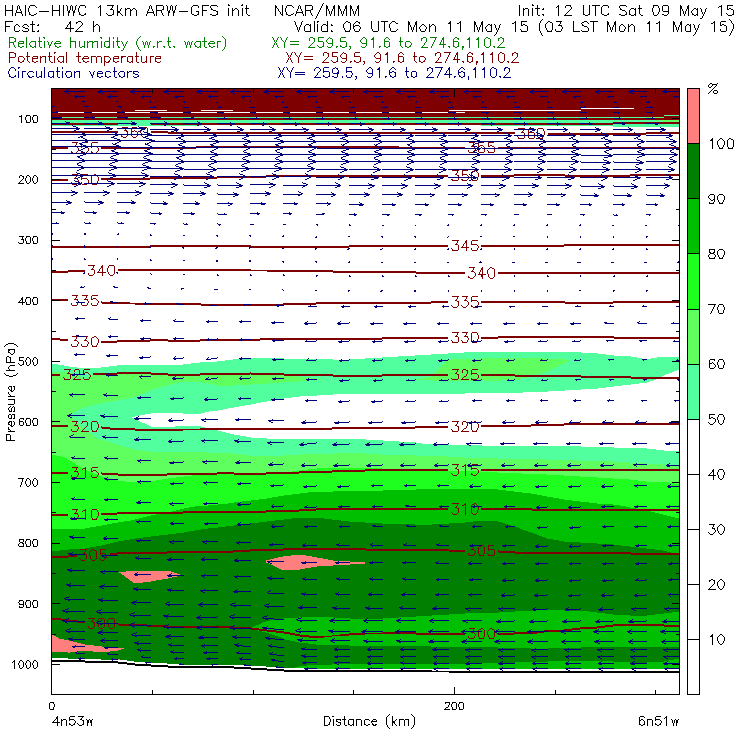
Task: Click the '700' pressure axis tick label
Action: tap(28, 482)
